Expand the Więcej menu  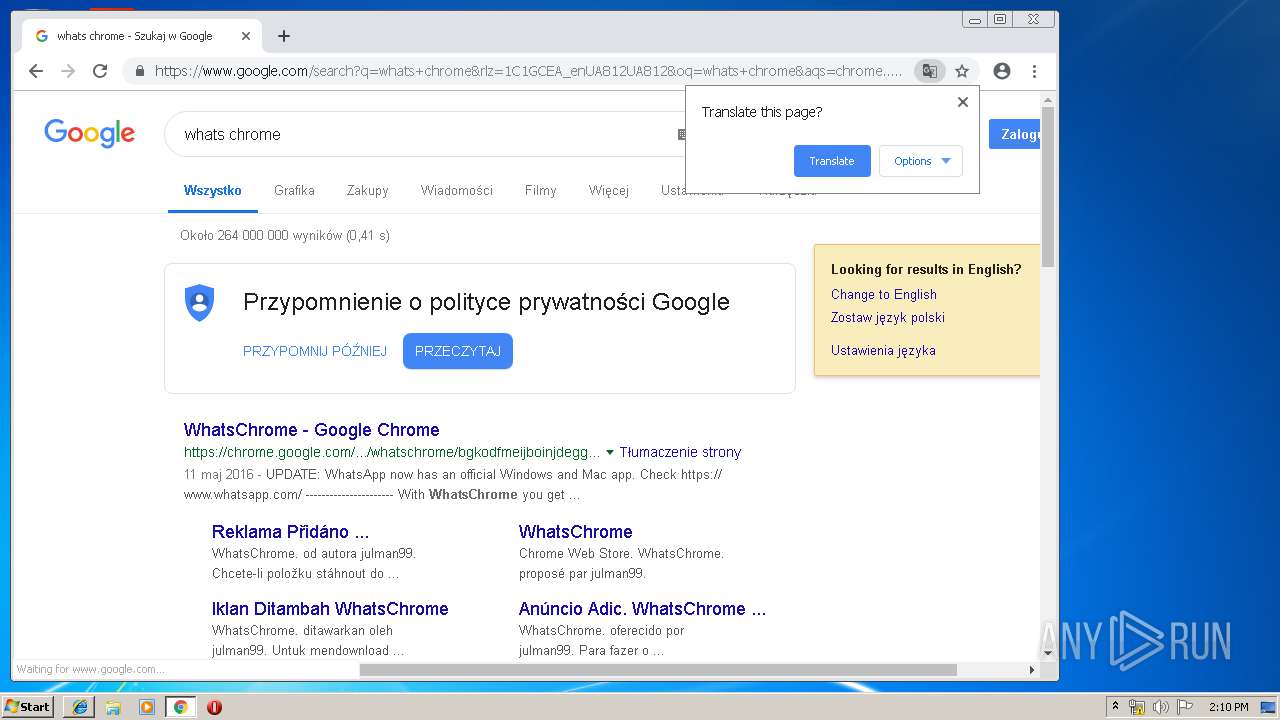pyautogui.click(x=609, y=190)
